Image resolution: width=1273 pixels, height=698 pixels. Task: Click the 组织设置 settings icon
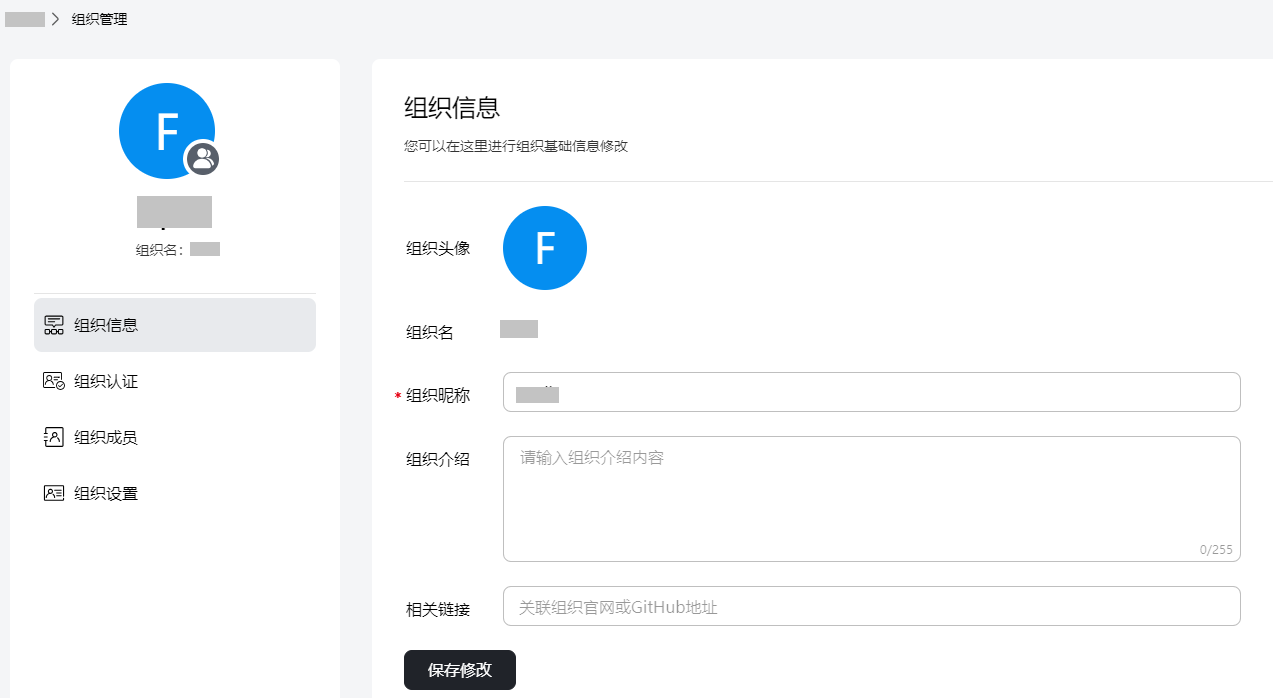coord(54,492)
